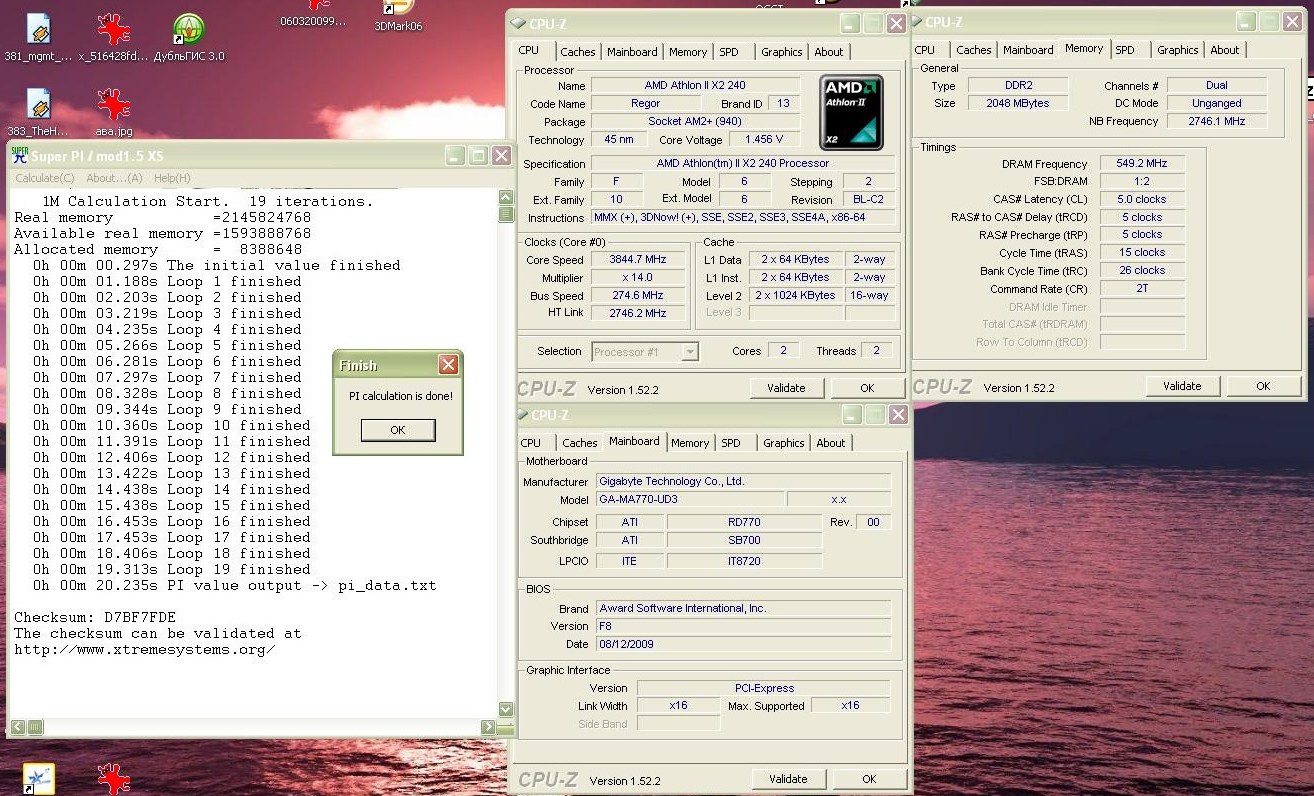Select SPD tab in Memory CPU-Z window

[1125, 50]
